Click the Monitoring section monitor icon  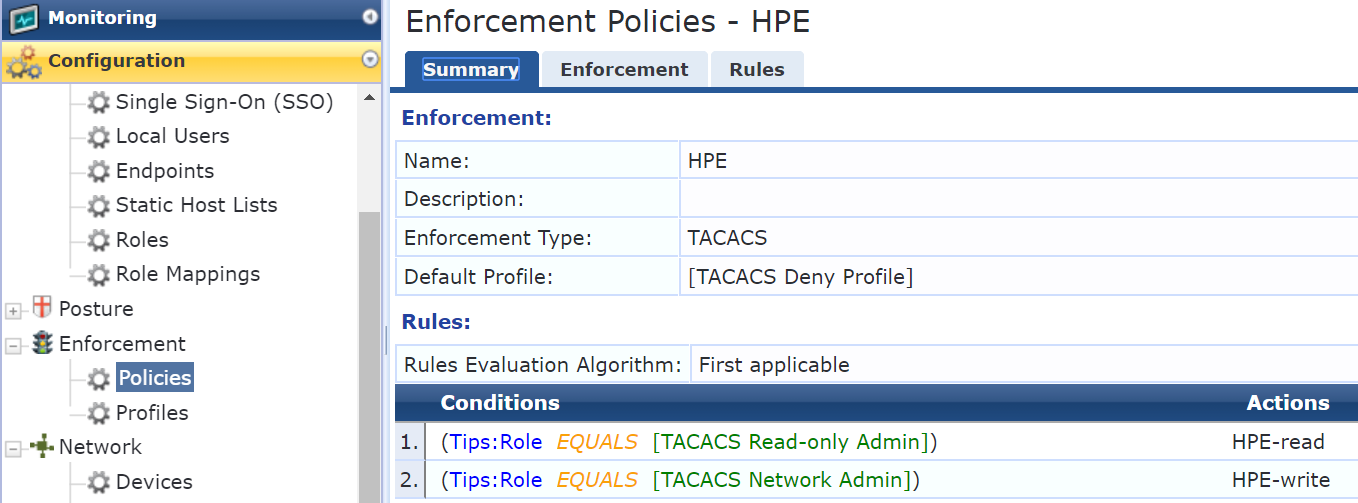[24, 18]
